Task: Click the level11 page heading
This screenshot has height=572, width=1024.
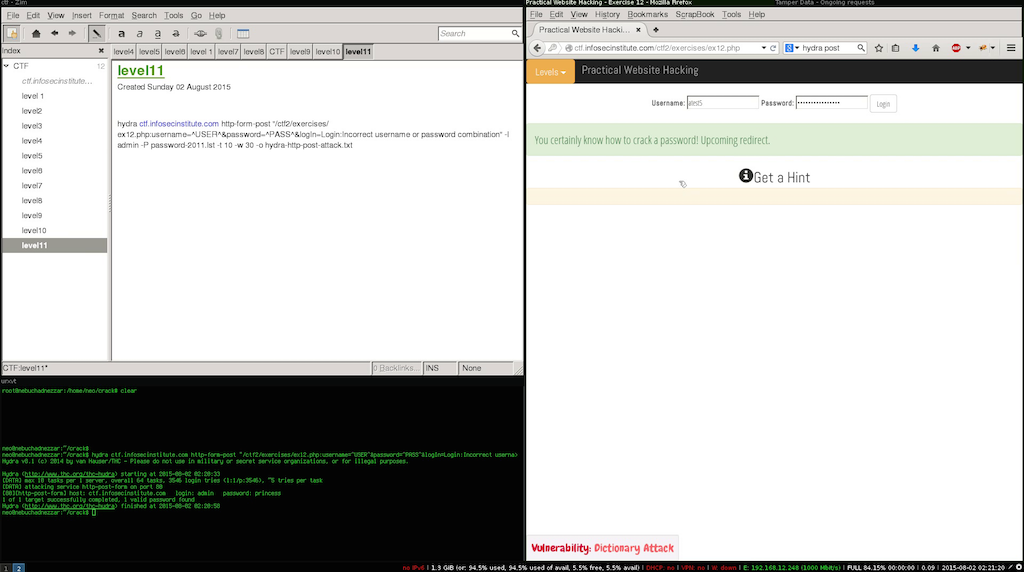Action: [x=140, y=71]
